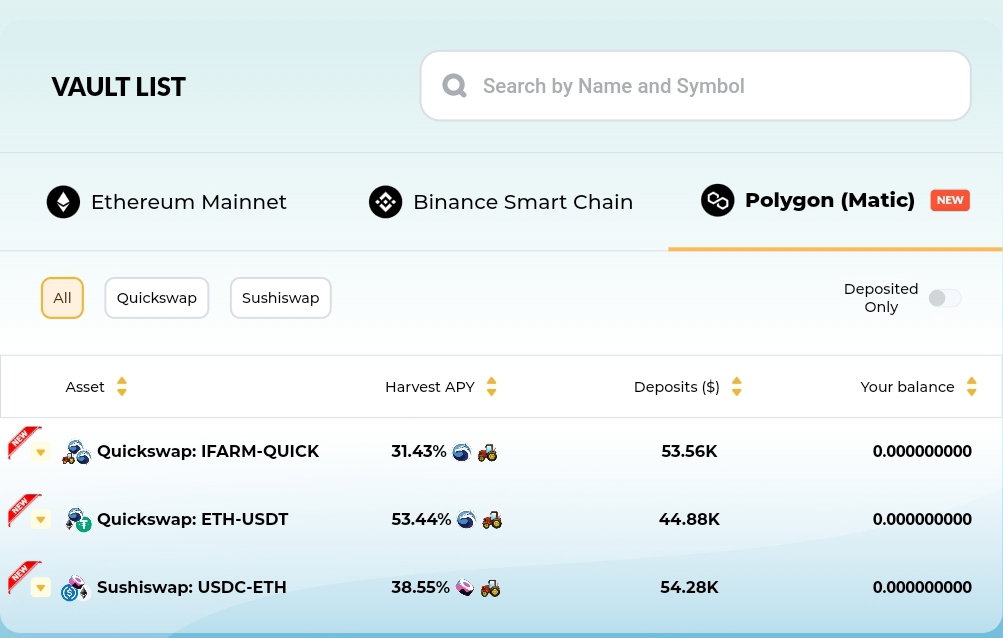The width and height of the screenshot is (1003, 638).
Task: Sort vaults by Deposits ($) arrows
Action: point(736,387)
